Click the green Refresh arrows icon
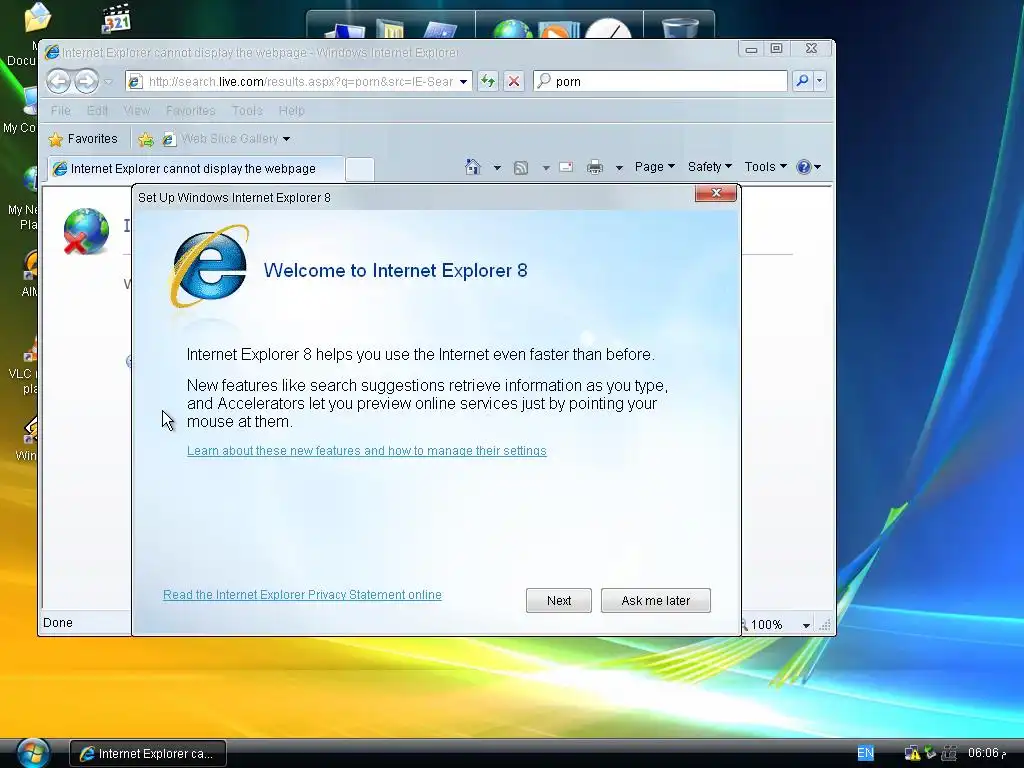 click(x=488, y=82)
